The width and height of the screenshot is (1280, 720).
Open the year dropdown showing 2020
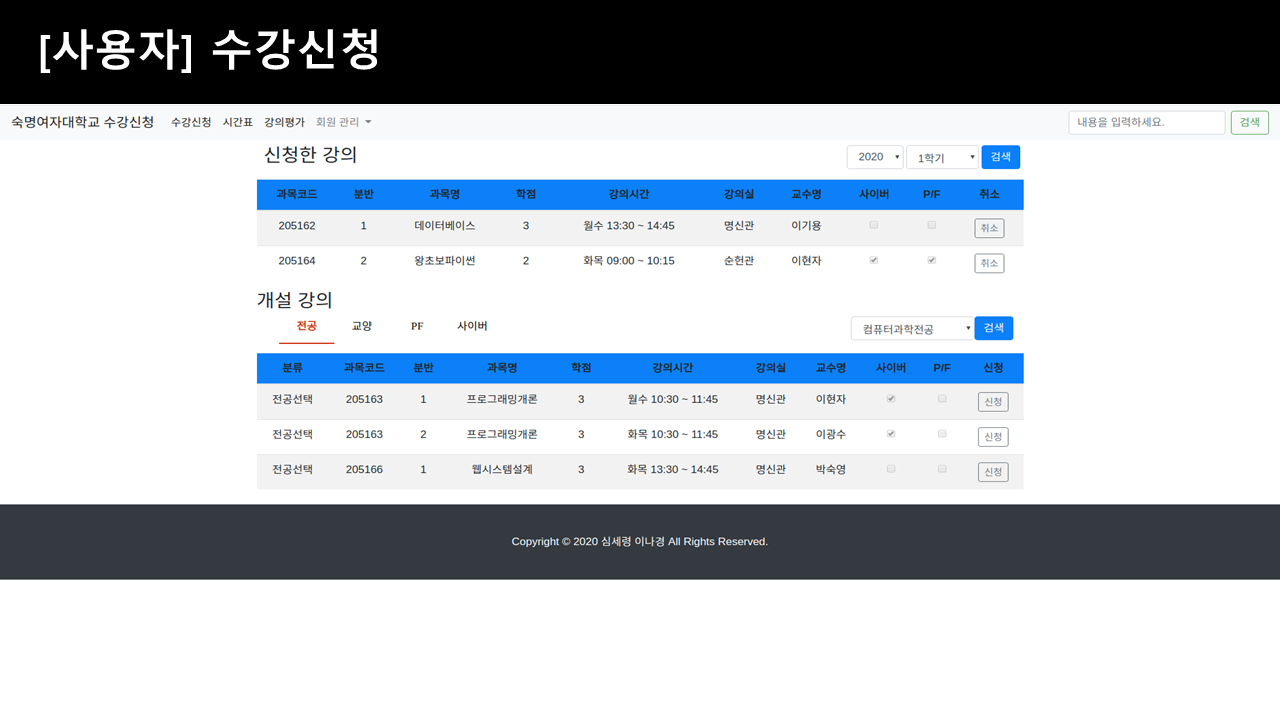(x=874, y=157)
